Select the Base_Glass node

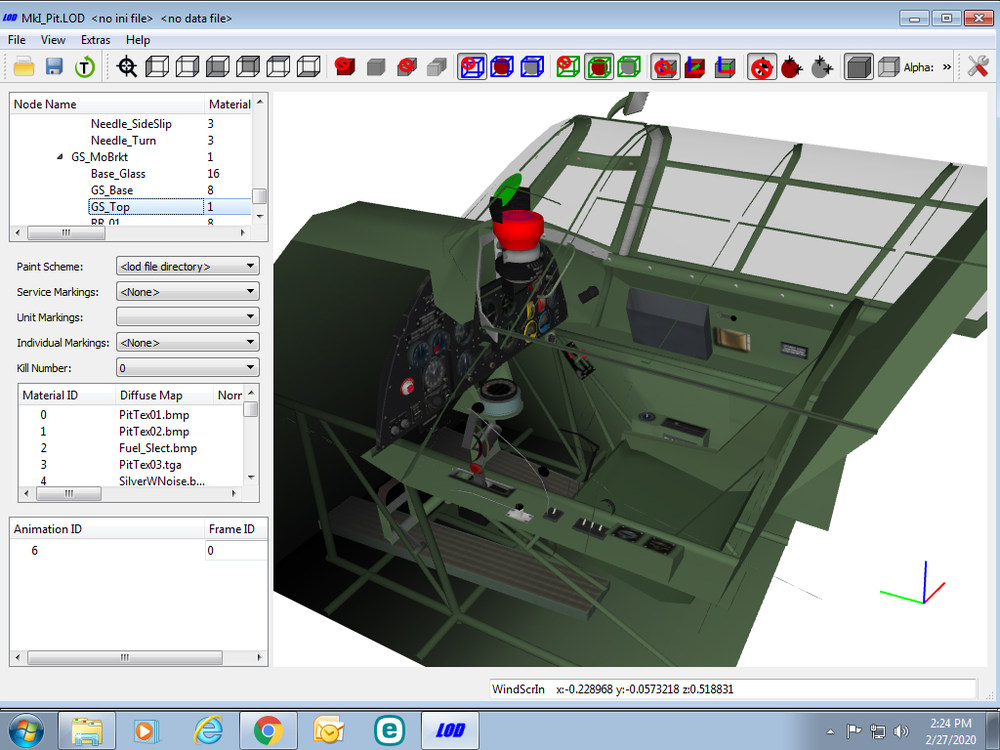click(118, 173)
